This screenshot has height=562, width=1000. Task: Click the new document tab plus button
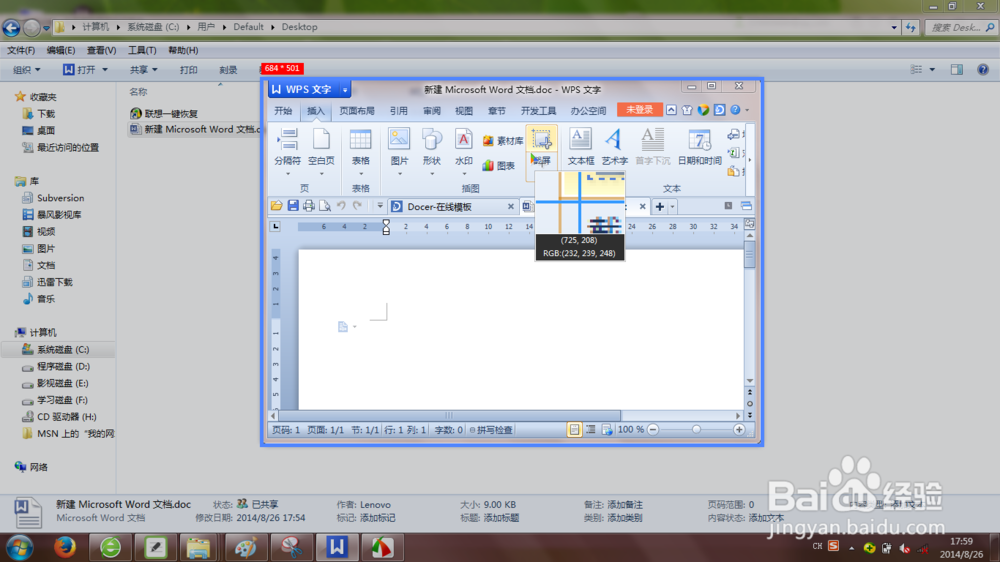(659, 207)
